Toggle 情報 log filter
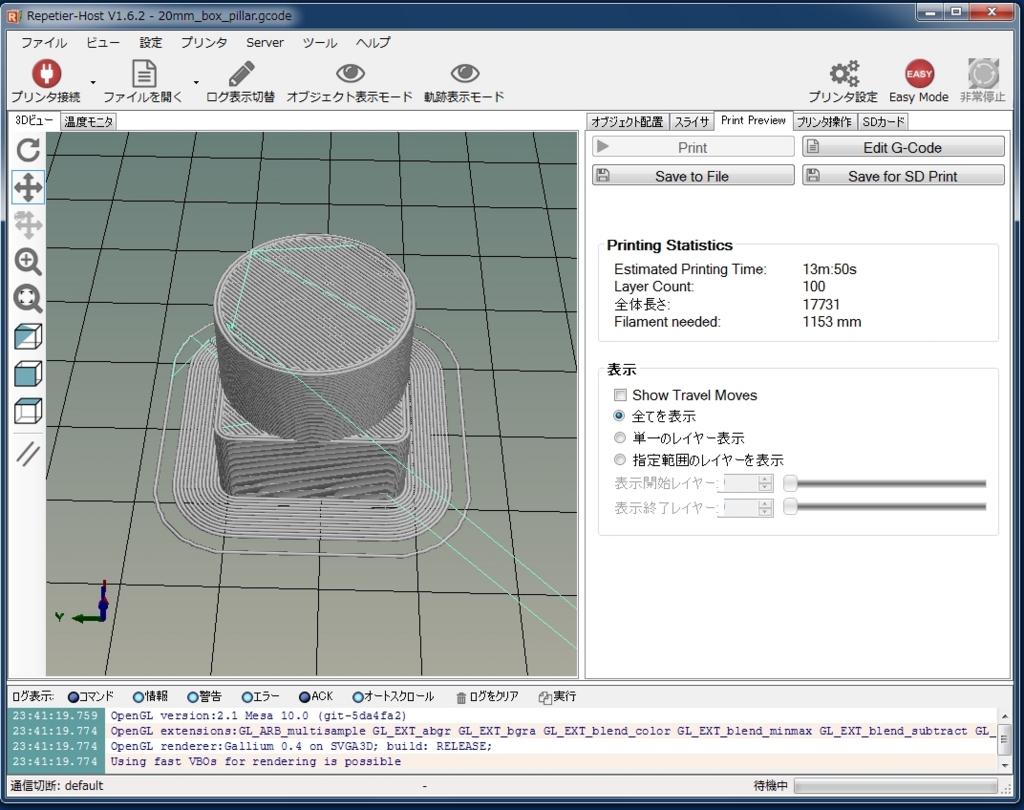Viewport: 1024px width, 810px height. 150,697
